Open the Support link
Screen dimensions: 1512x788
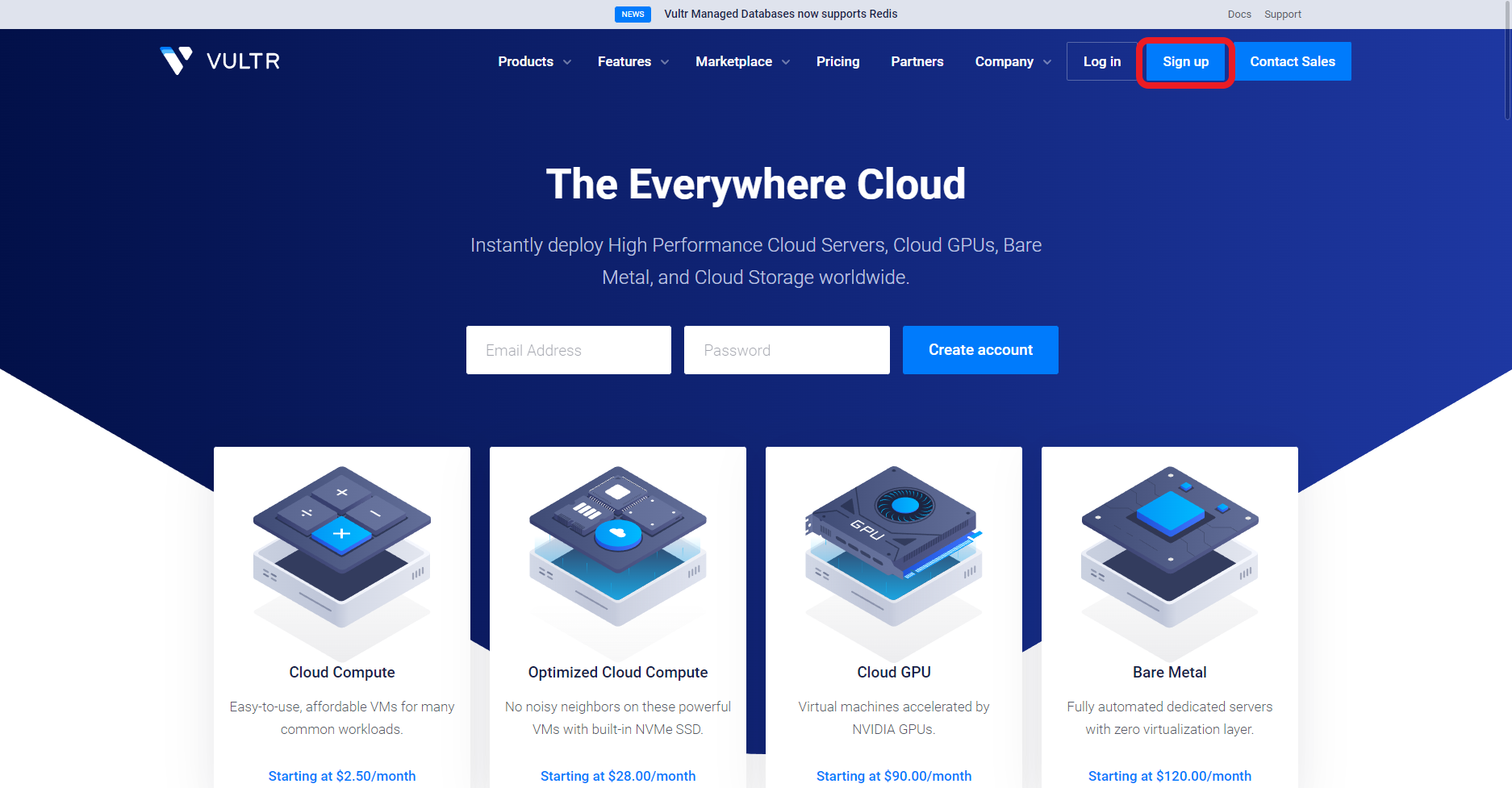click(x=1283, y=15)
